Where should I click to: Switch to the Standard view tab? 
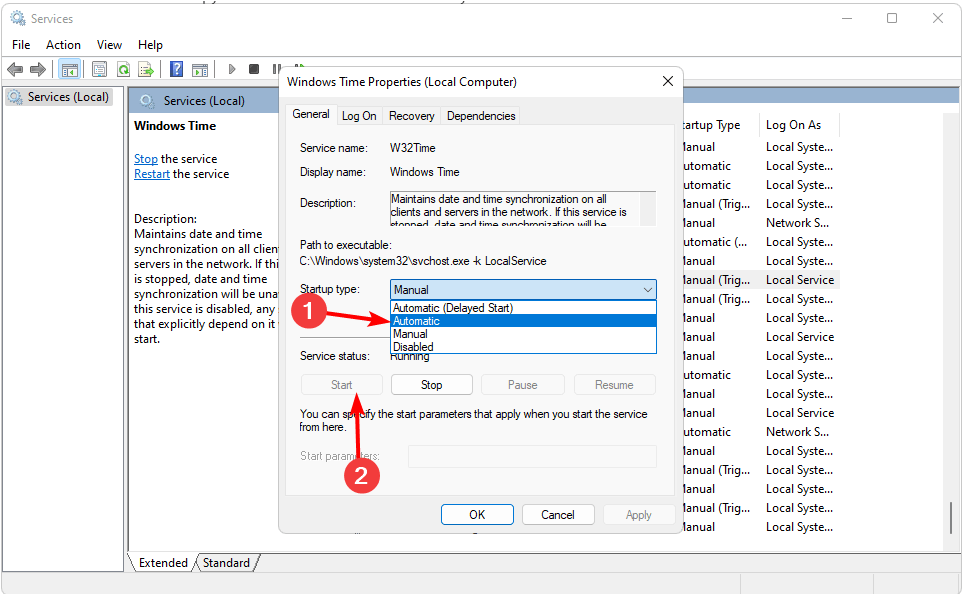click(x=226, y=563)
